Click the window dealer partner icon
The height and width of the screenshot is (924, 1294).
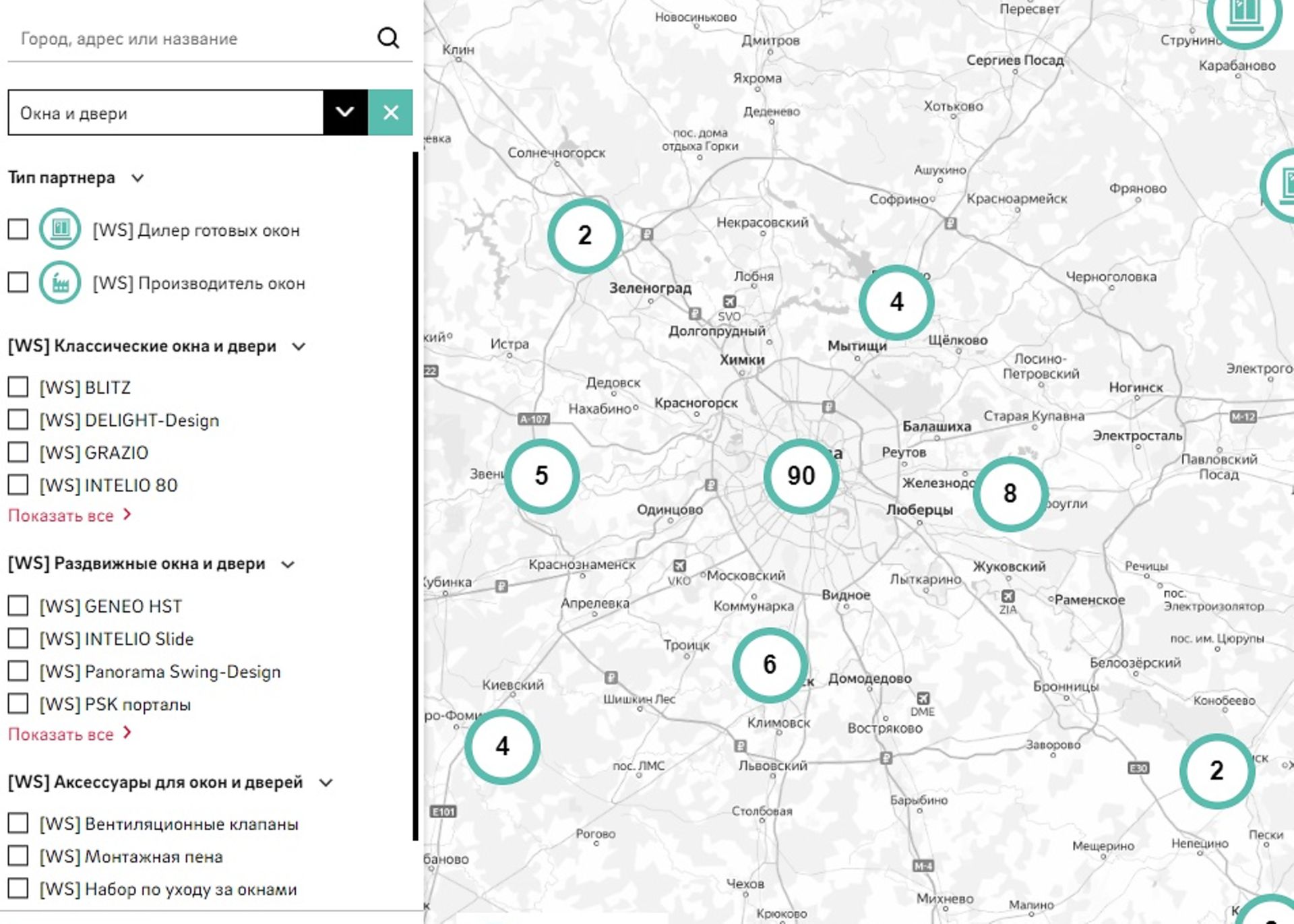coord(60,229)
